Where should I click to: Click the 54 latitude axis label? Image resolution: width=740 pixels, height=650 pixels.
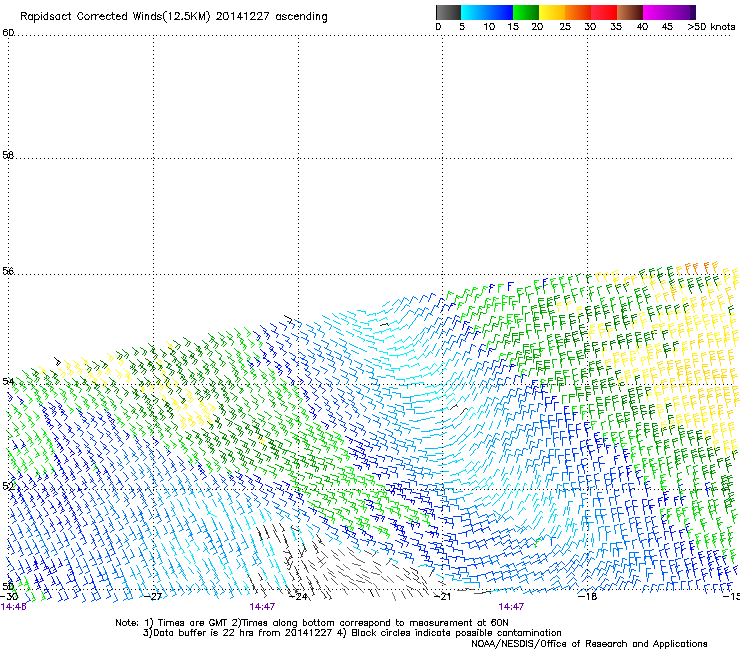click(x=8, y=381)
